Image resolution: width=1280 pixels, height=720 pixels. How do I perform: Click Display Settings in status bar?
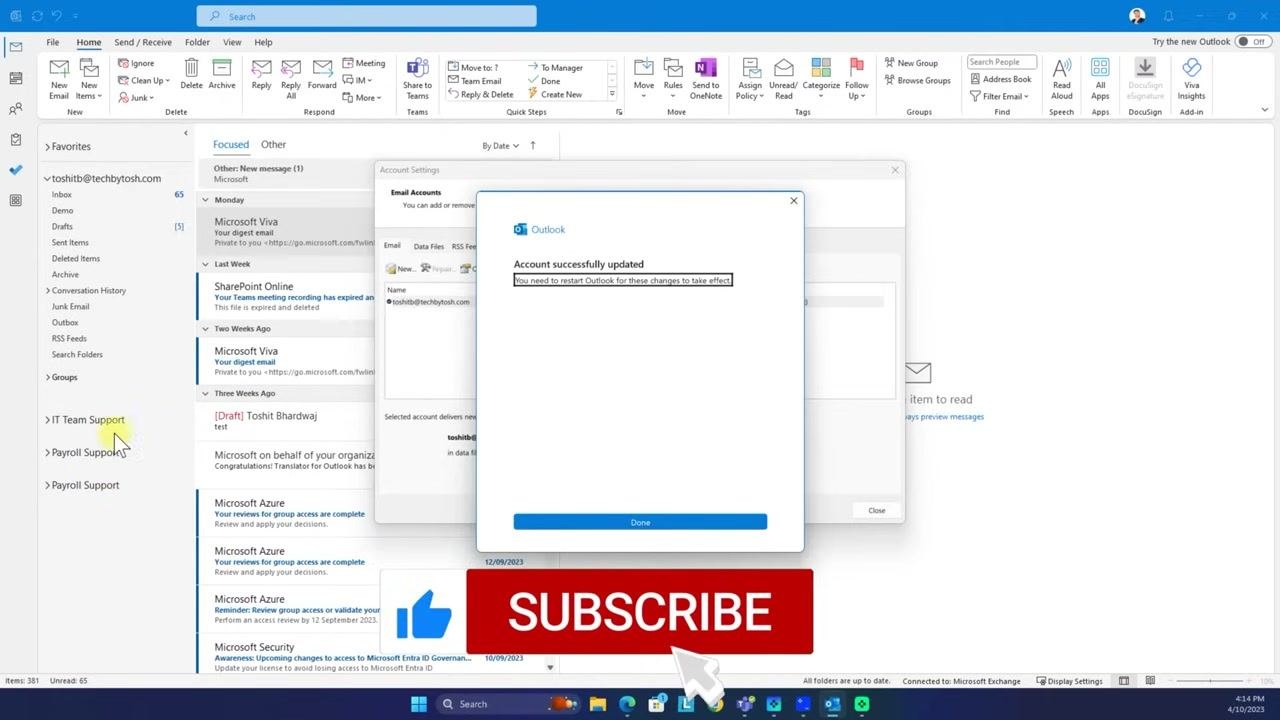pyautogui.click(x=1069, y=681)
